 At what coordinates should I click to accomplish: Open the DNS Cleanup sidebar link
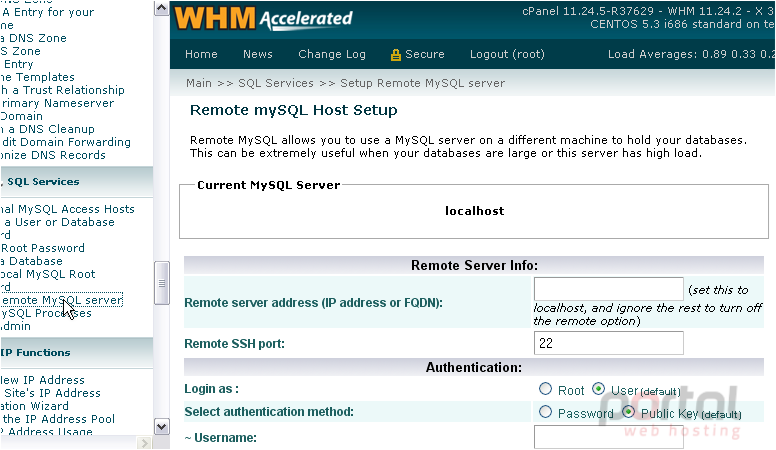point(48,129)
